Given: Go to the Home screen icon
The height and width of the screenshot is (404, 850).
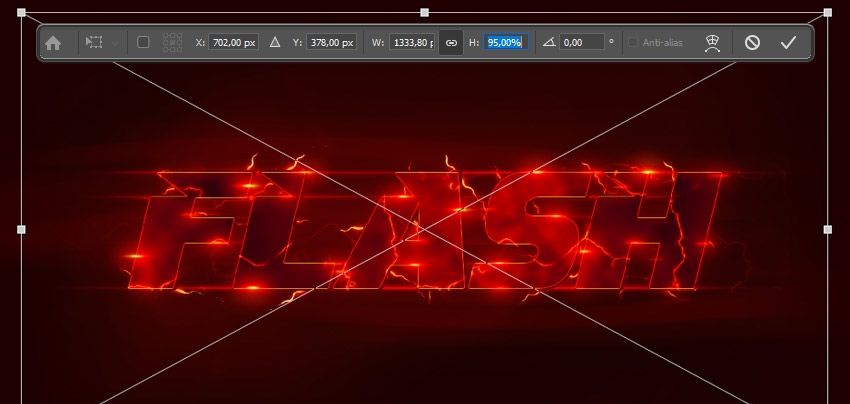Looking at the screenshot, I should pos(53,43).
